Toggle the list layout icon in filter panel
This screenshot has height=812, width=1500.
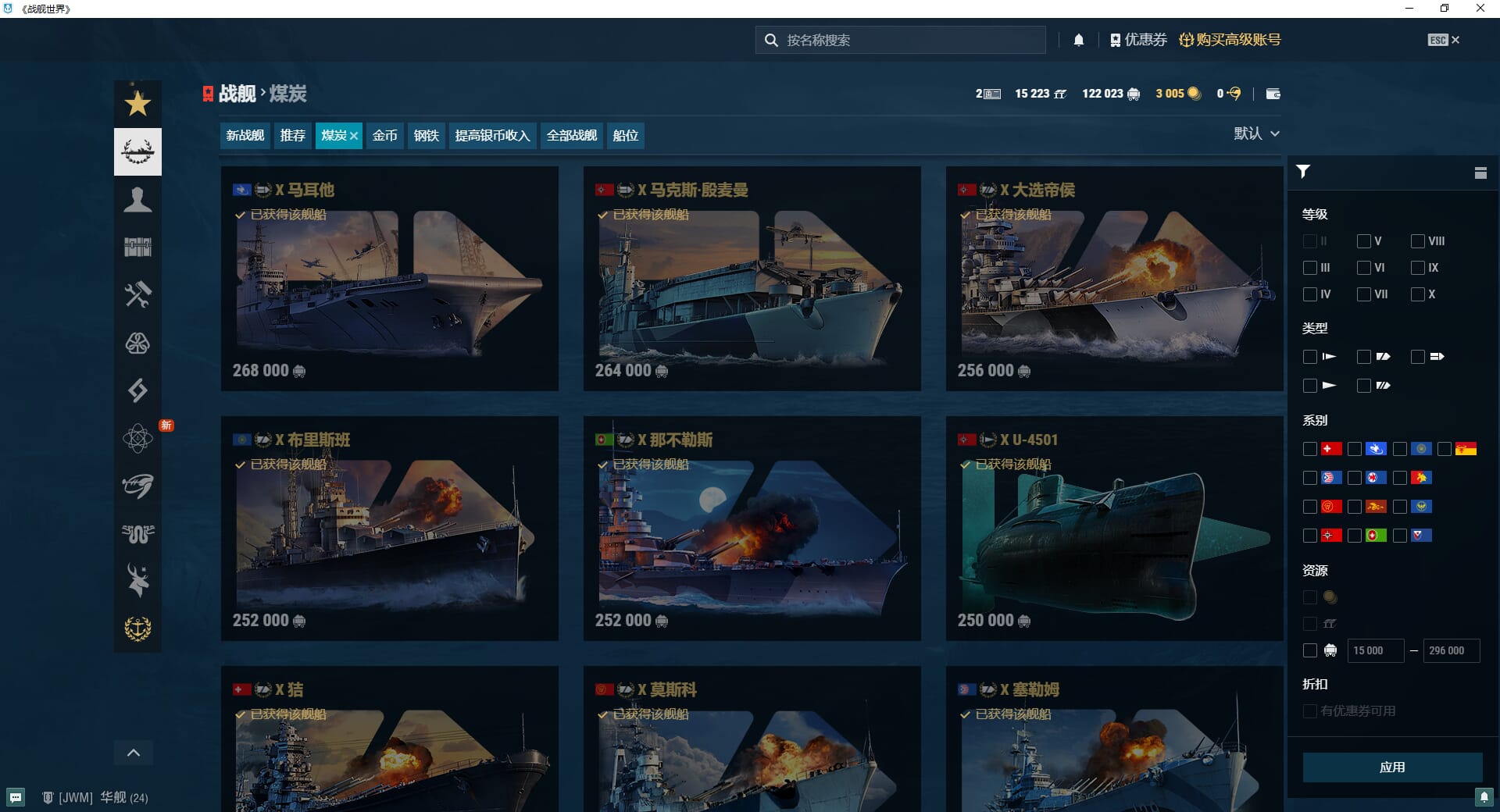click(1480, 173)
